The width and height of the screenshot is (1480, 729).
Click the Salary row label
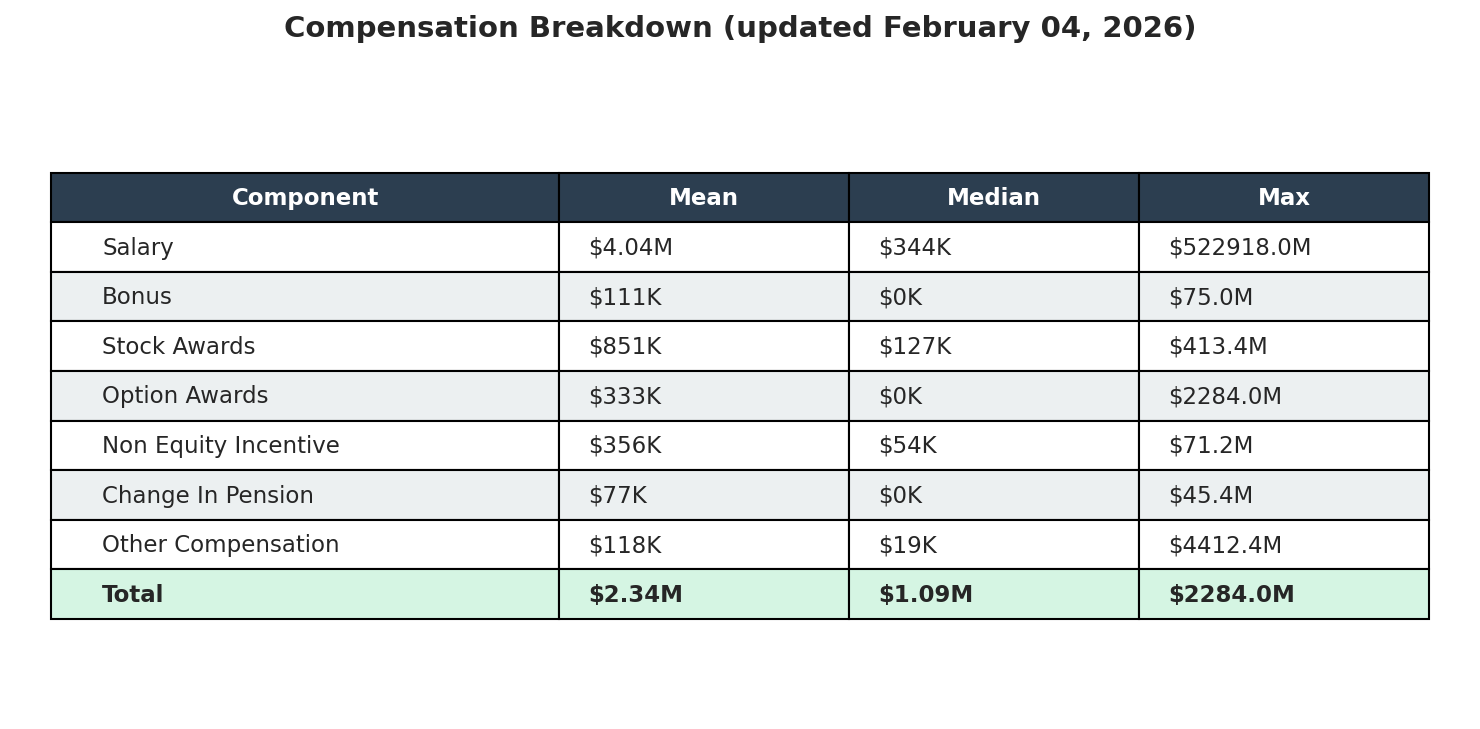tap(138, 248)
